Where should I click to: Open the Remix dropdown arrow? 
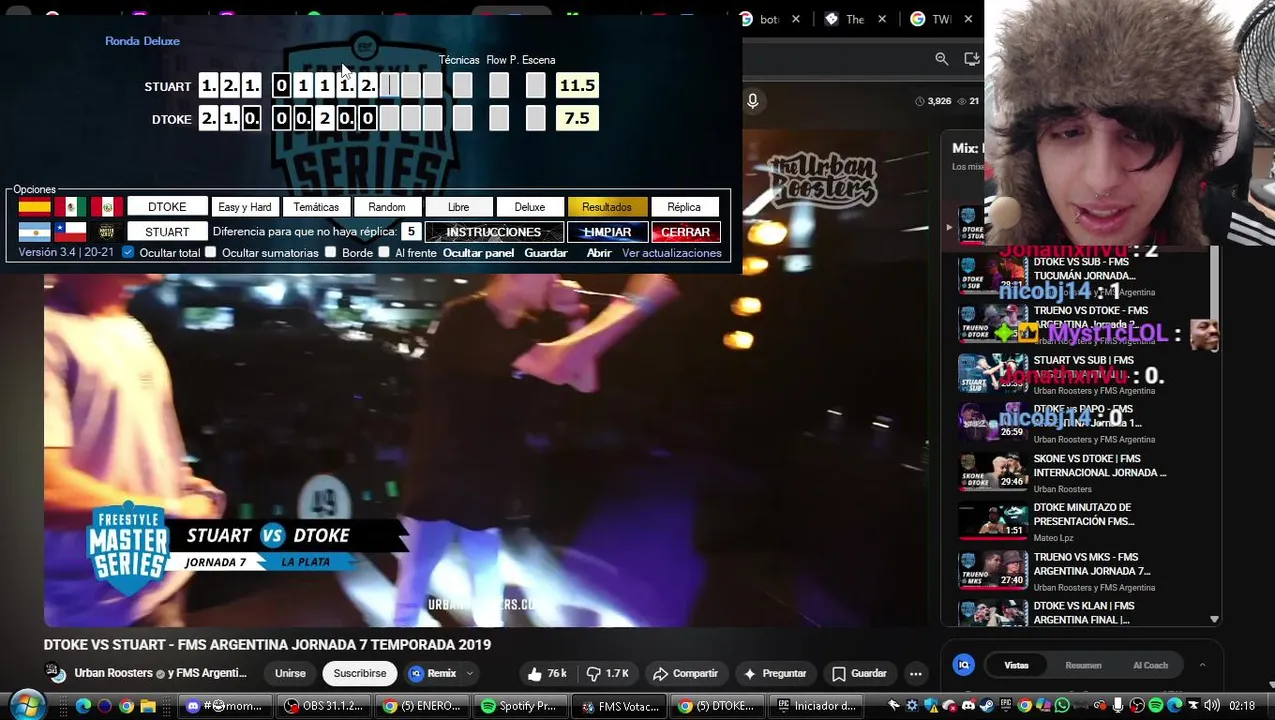[x=470, y=674]
